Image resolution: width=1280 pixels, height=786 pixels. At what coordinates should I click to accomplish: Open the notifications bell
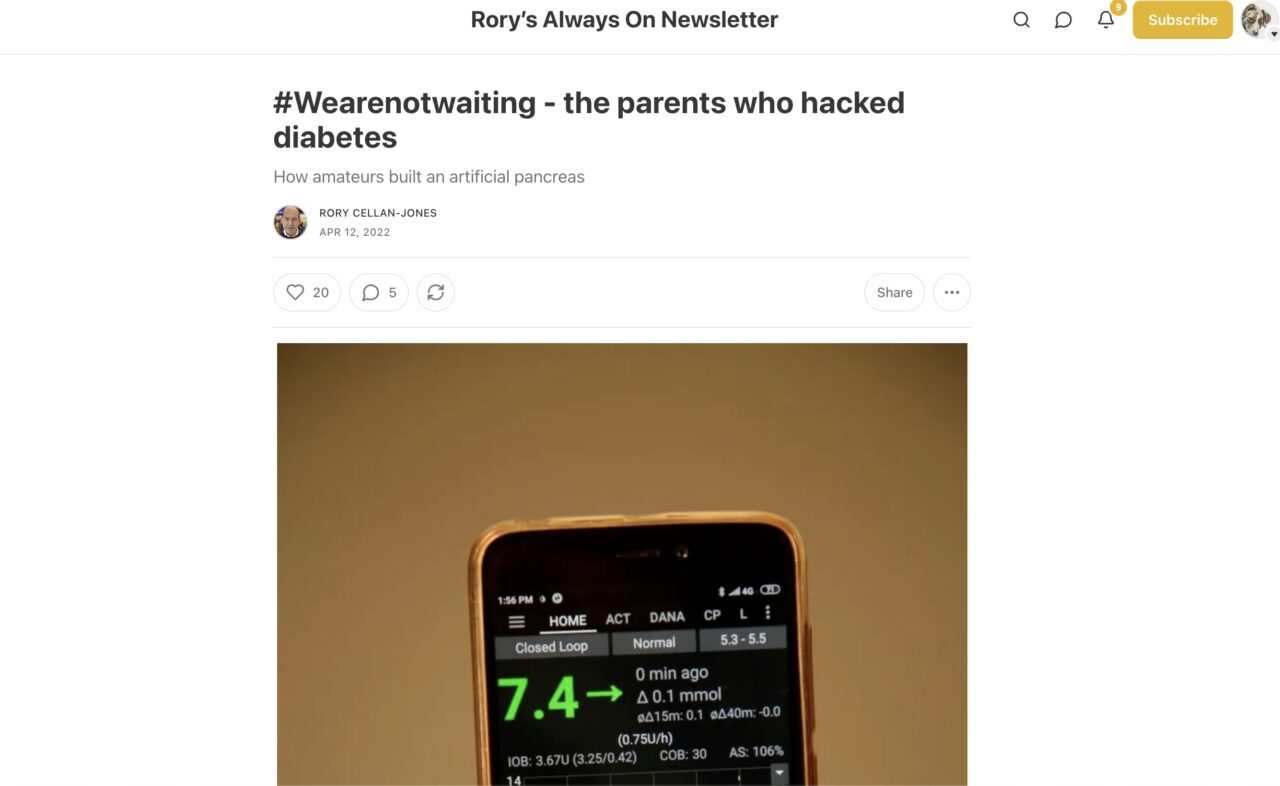1105,20
